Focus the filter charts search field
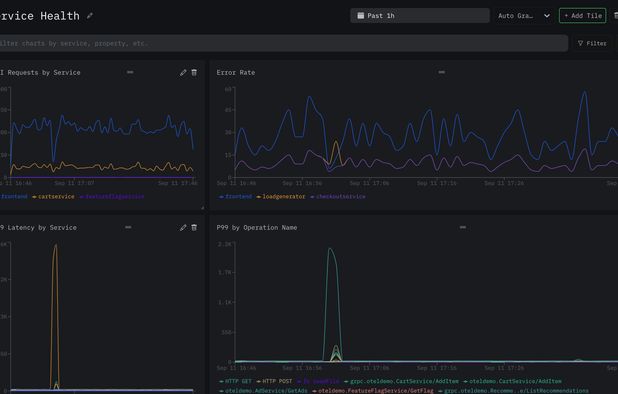Screen dimensions: 618x394 (x=283, y=43)
